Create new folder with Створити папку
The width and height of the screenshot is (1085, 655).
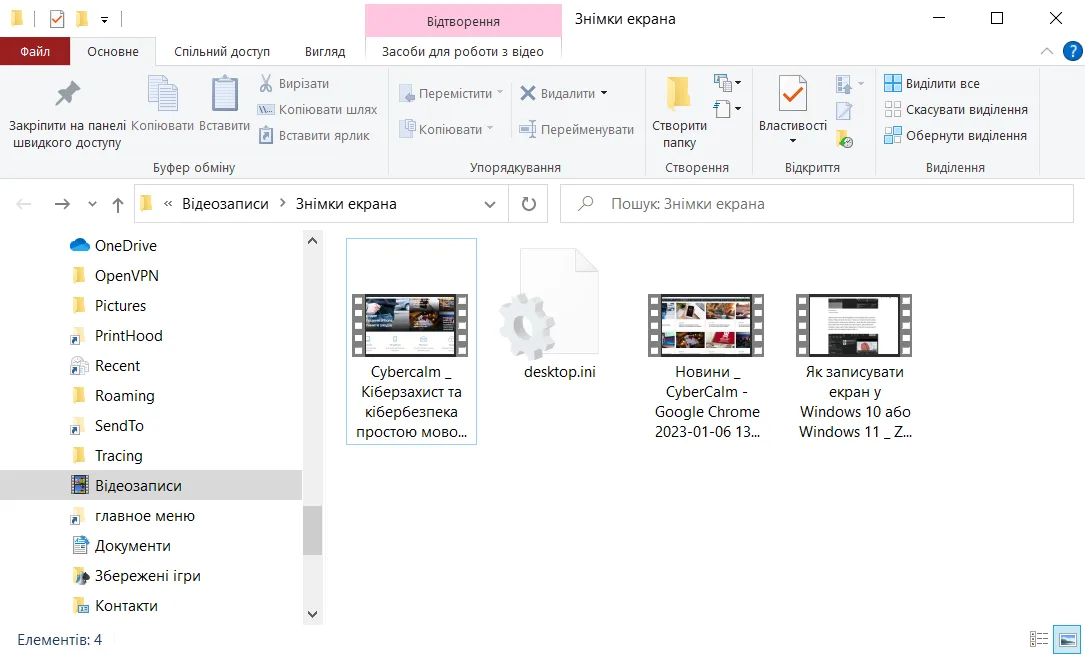point(679,112)
